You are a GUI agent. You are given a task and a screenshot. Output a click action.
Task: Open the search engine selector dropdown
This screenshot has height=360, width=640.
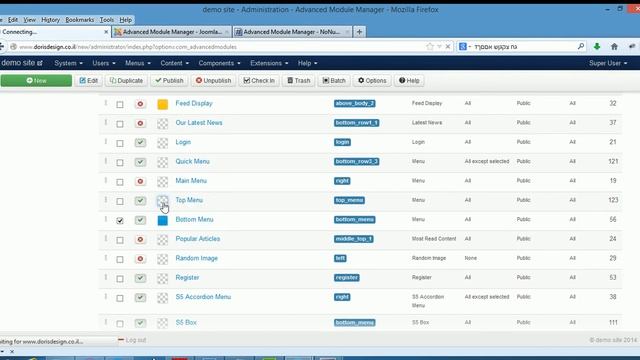[465, 47]
